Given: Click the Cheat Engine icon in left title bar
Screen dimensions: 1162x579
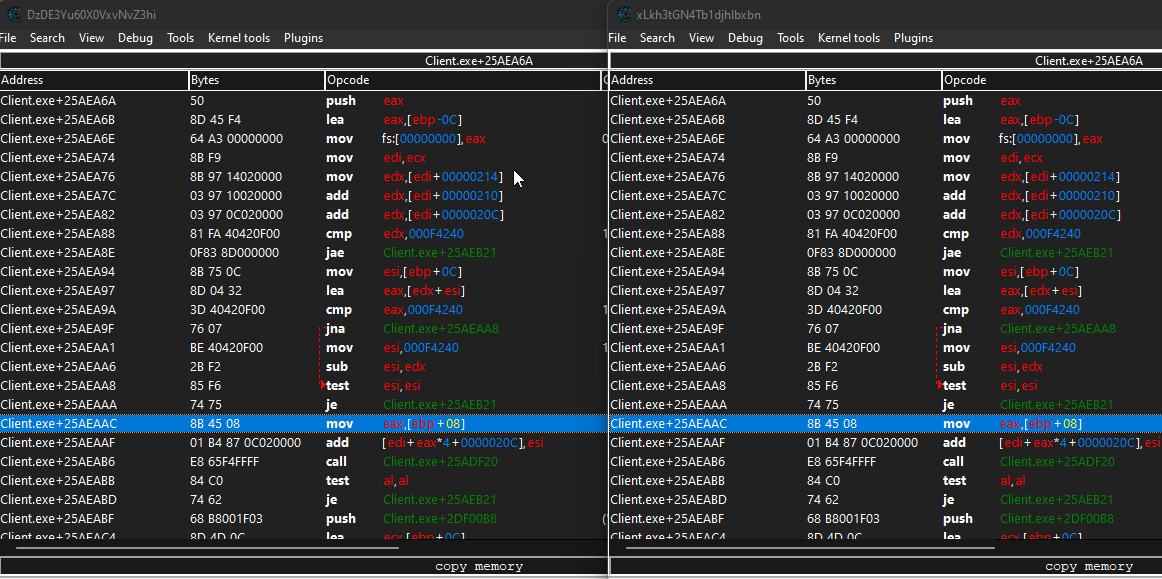Looking at the screenshot, I should 12,14.
